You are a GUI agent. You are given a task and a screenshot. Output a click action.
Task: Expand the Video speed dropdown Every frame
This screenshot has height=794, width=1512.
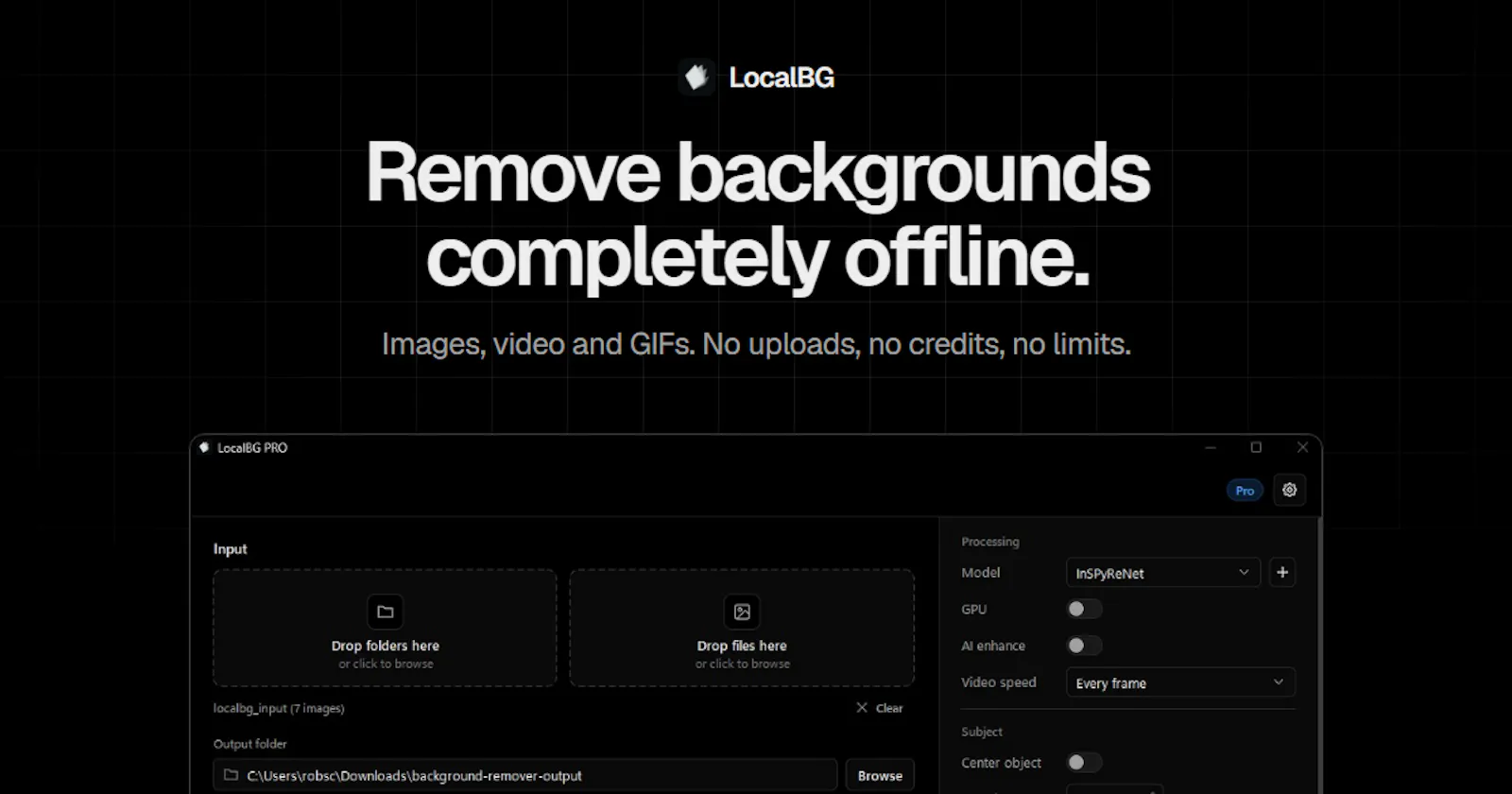click(1180, 682)
